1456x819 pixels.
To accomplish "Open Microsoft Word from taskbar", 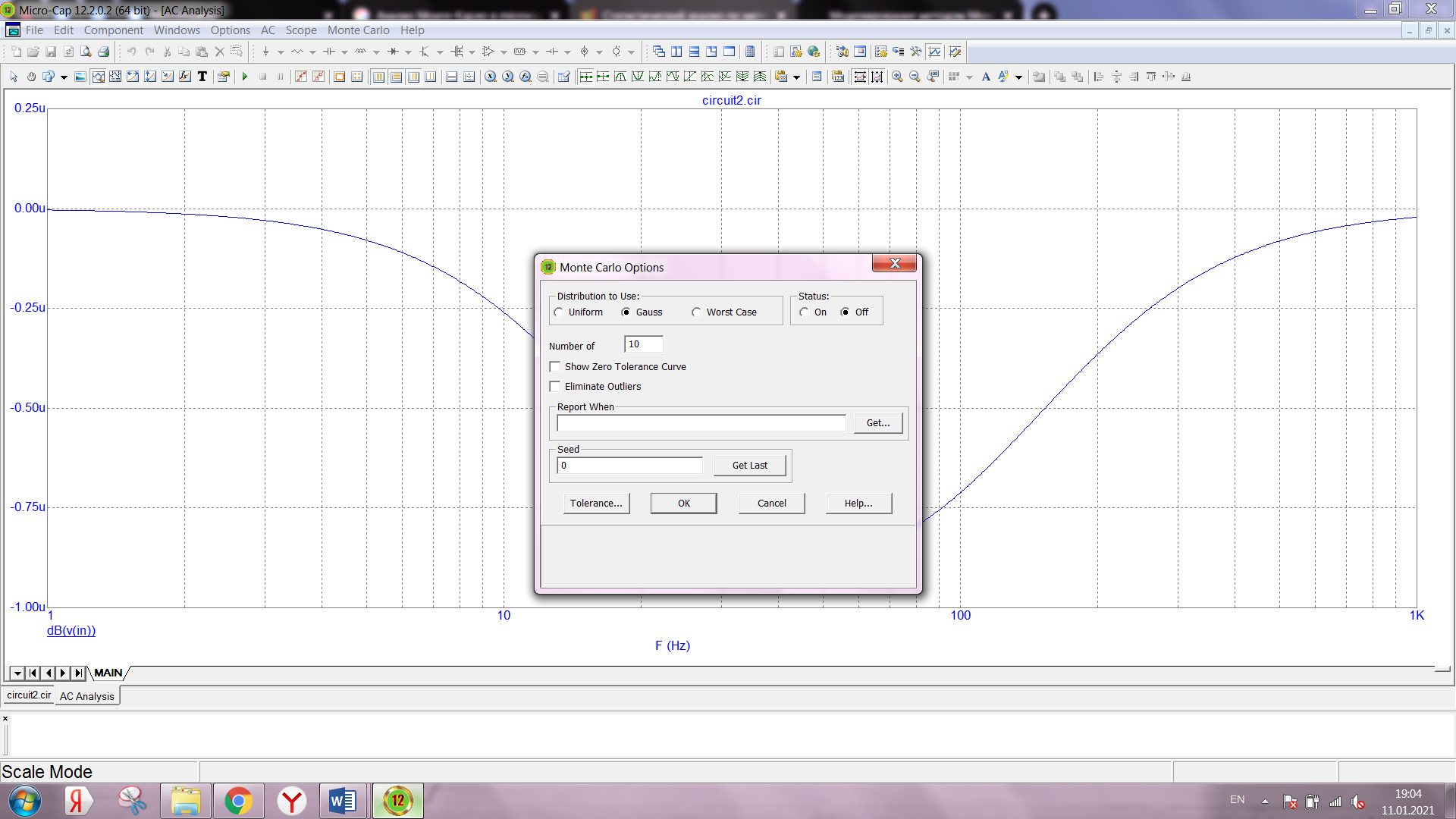I will click(343, 801).
